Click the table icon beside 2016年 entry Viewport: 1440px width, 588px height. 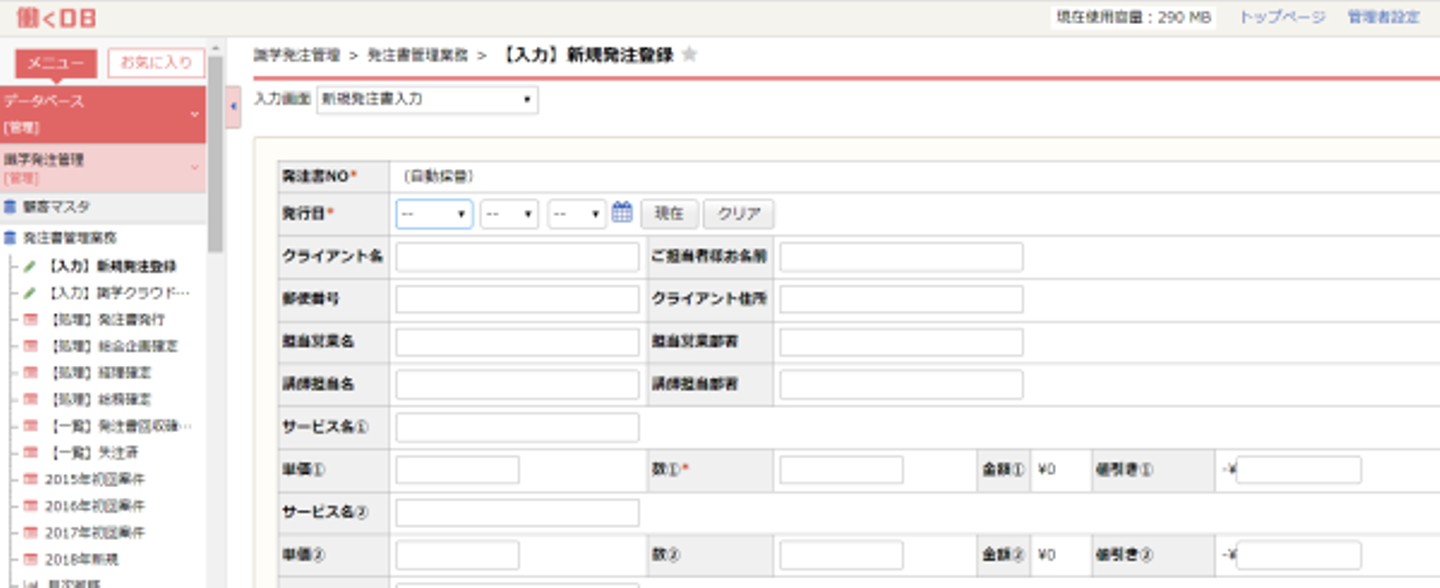(x=30, y=506)
